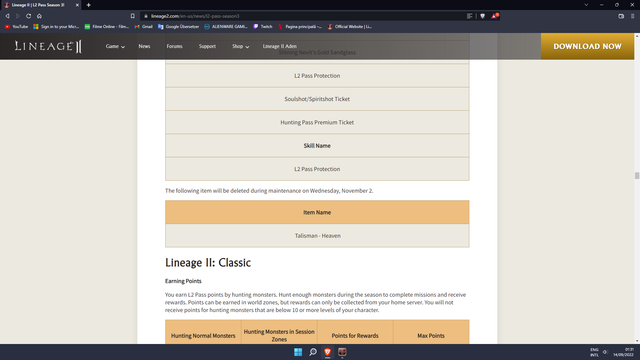
Task: Click the padlock site info icon
Action: (x=146, y=16)
